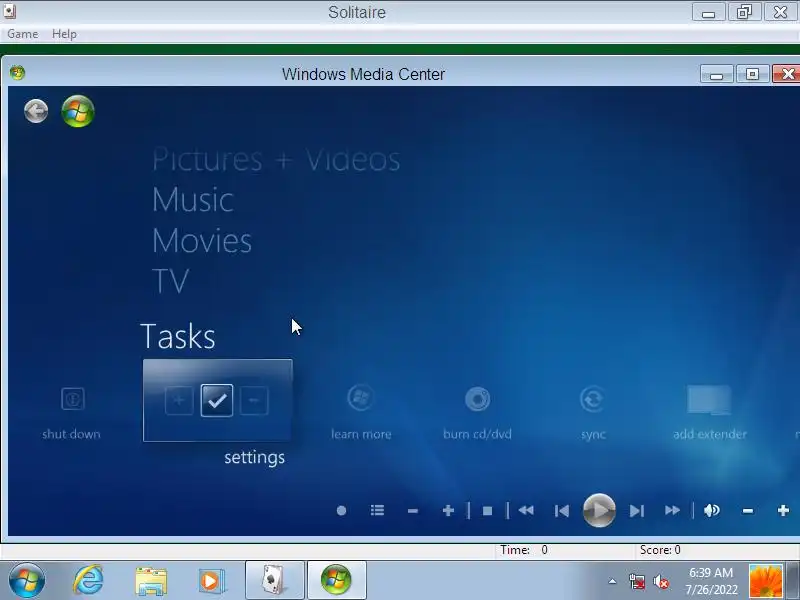Click the network status tray icon
800x600 pixels.
(x=636, y=581)
